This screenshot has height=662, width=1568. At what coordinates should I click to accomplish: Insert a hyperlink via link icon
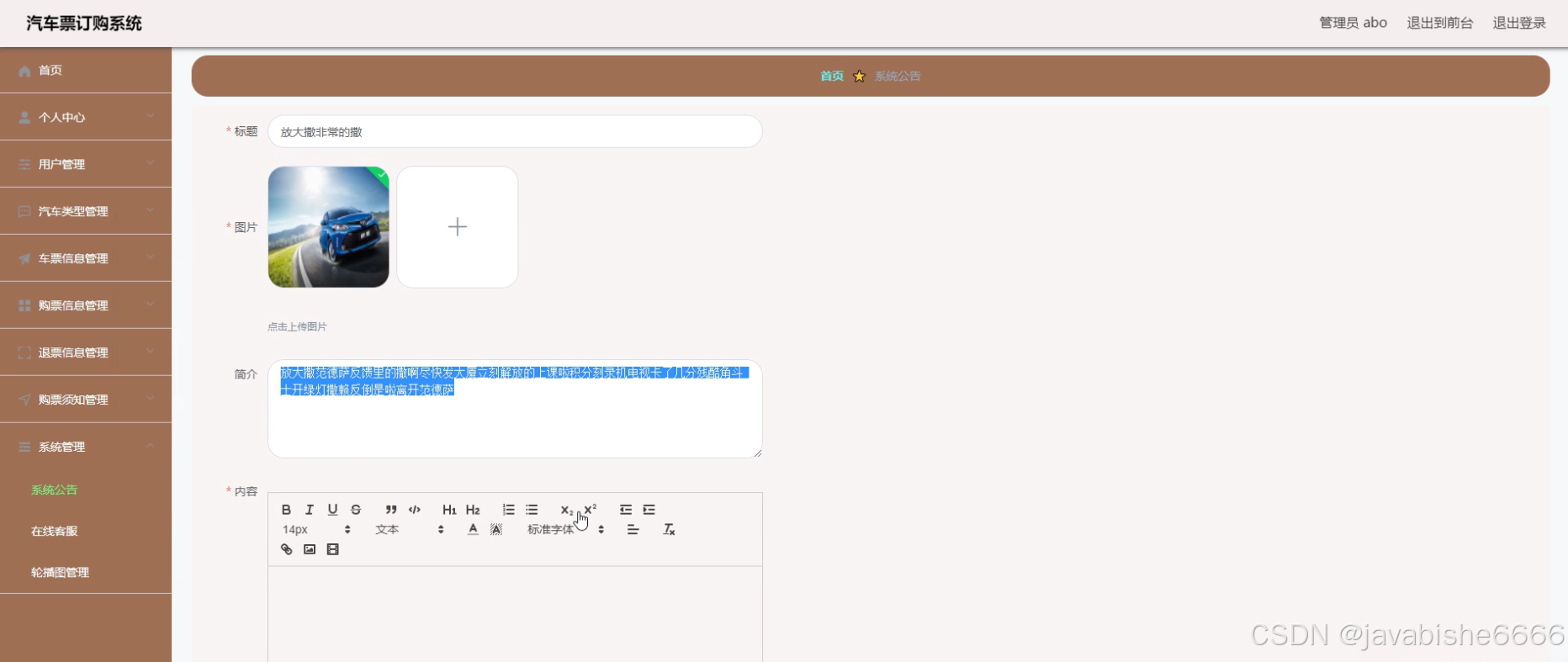pos(286,549)
